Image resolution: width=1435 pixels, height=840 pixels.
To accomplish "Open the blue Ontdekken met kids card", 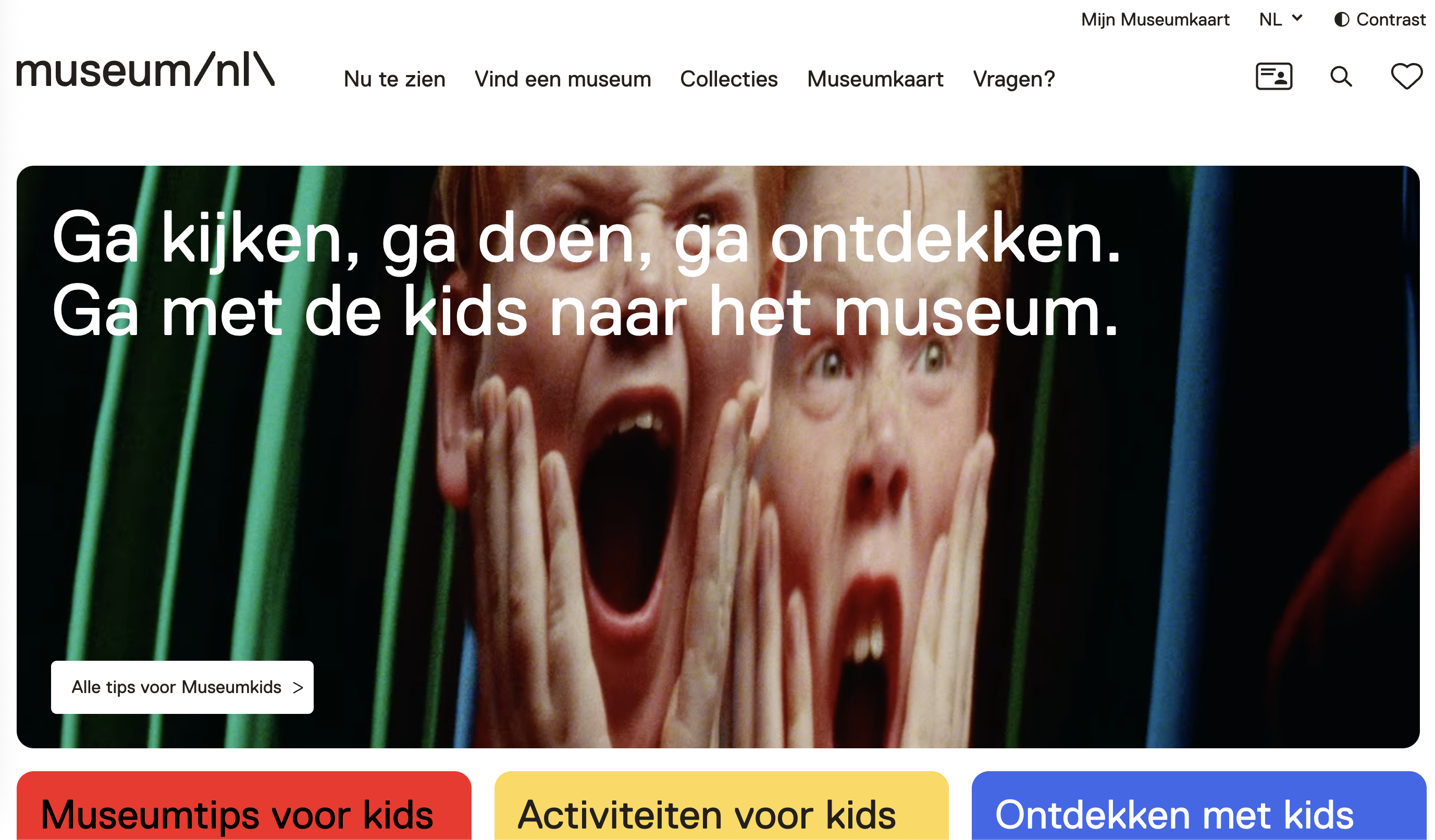I will pyautogui.click(x=1198, y=806).
